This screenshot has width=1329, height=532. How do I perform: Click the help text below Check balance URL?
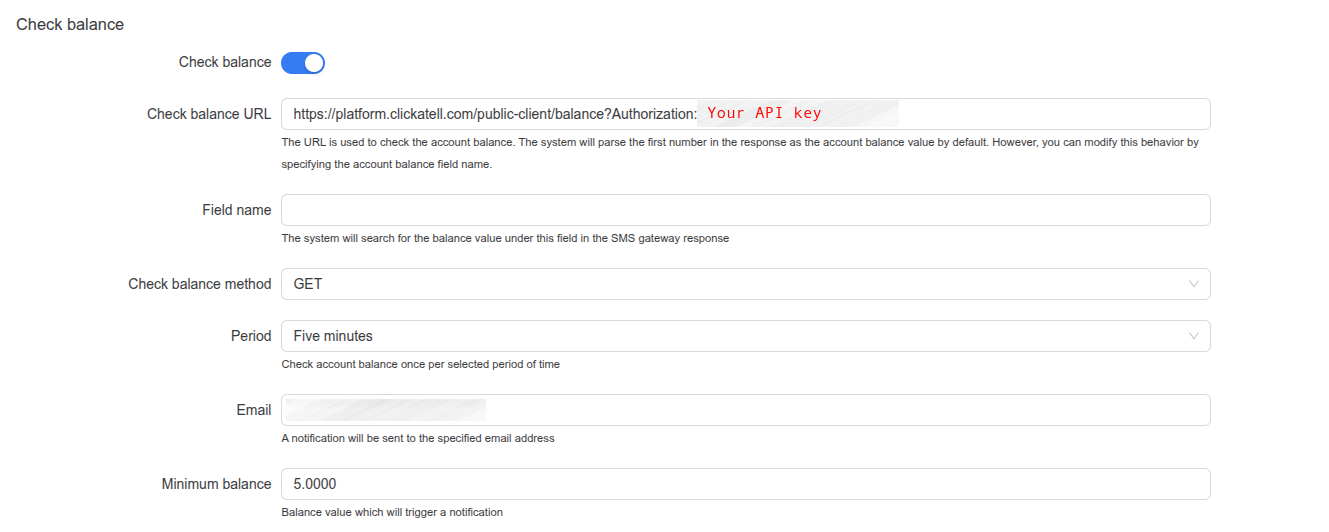point(740,143)
